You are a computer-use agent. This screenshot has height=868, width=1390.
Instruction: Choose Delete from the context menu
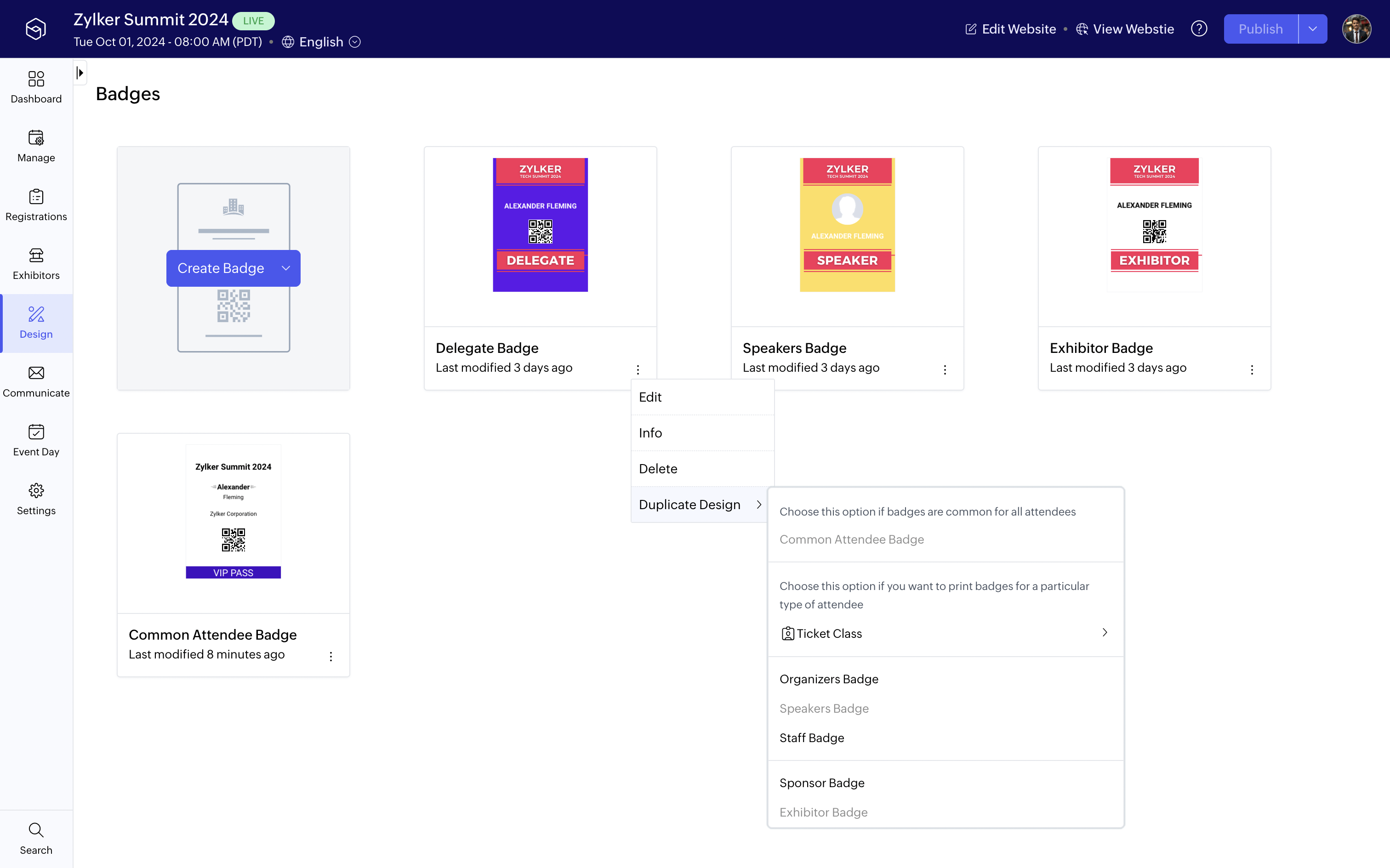(658, 469)
